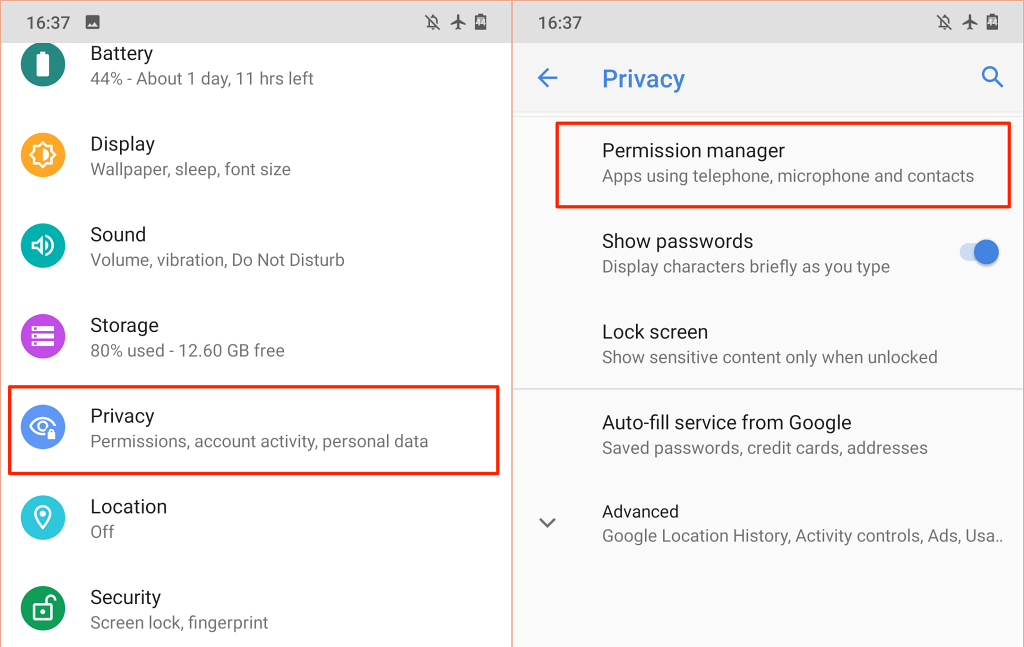
Task: Toggle the Show passwords switch
Action: [x=979, y=253]
